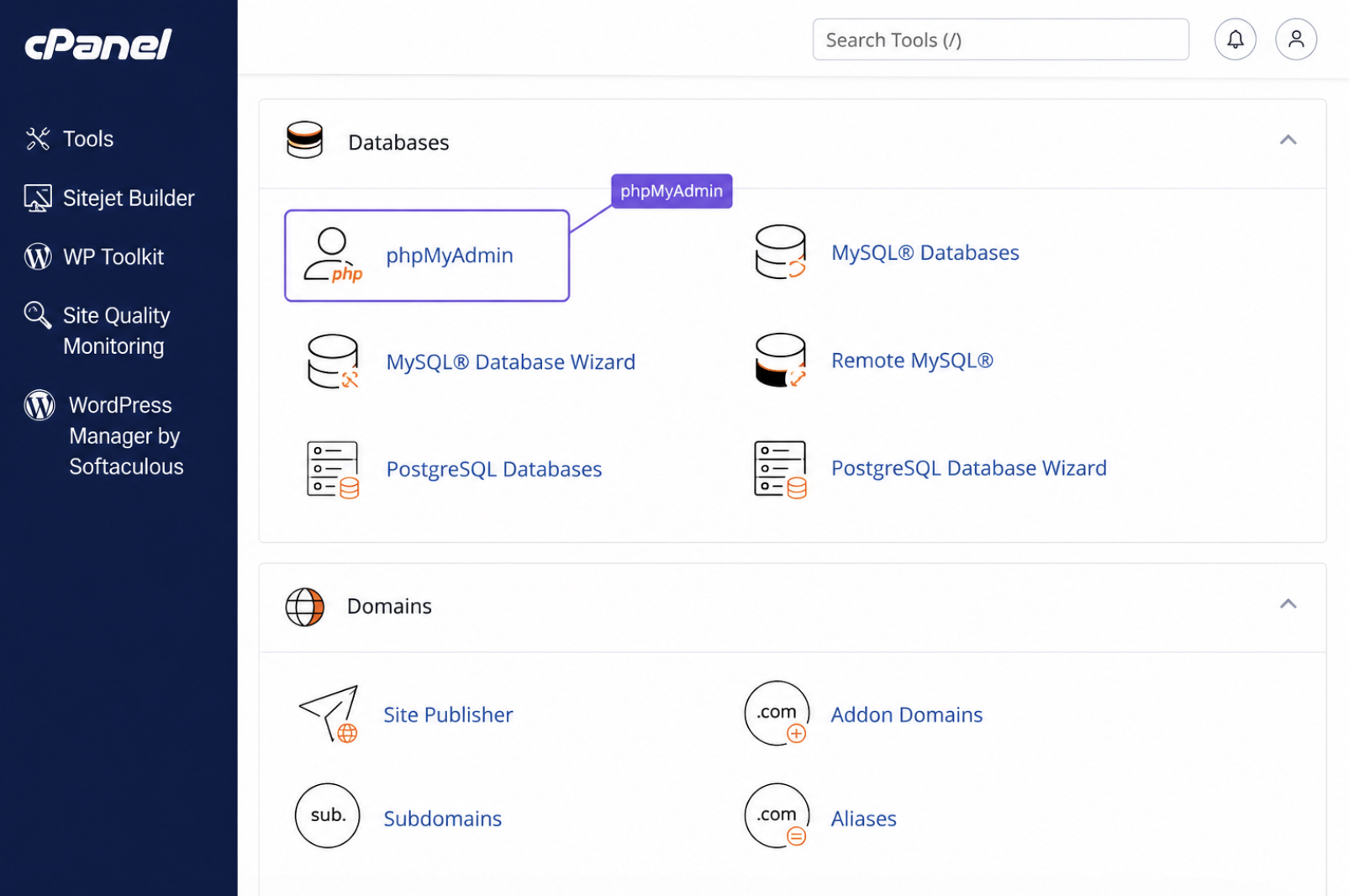
Task: Open the PostgreSQL Databases link
Action: pos(494,469)
